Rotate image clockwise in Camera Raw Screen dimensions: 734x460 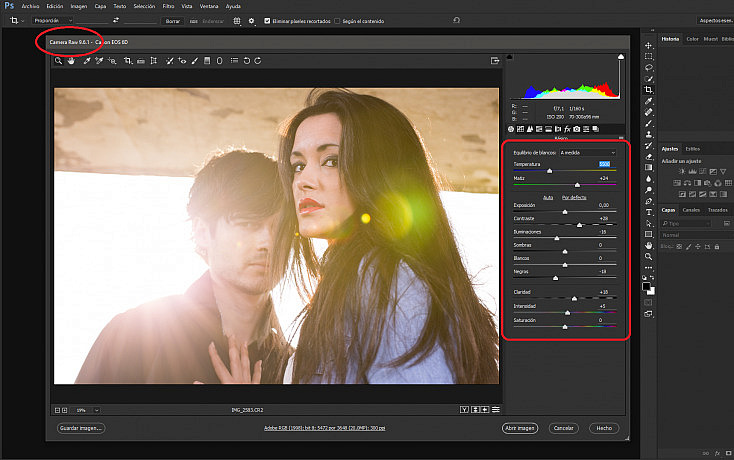(258, 61)
